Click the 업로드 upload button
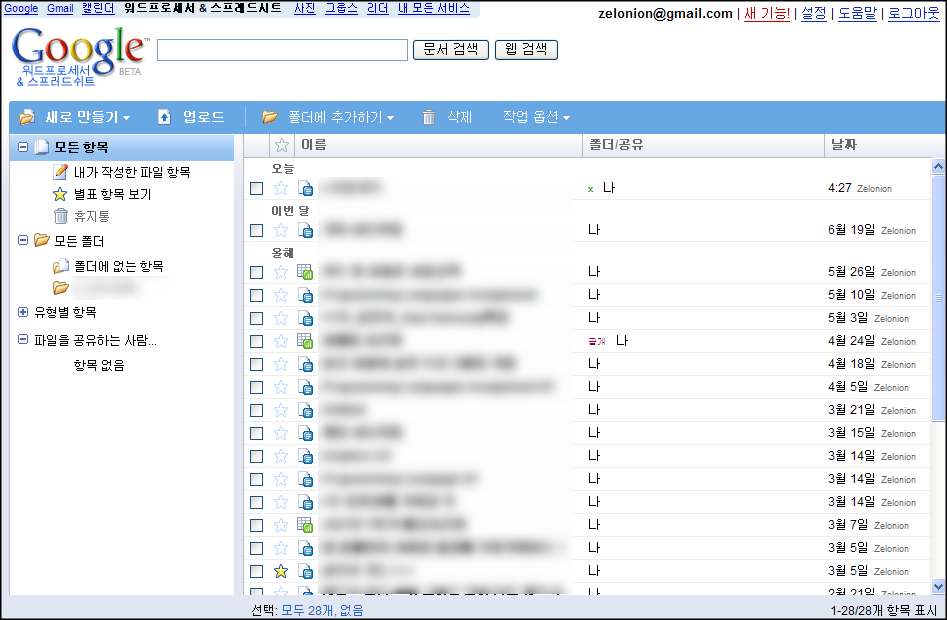The width and height of the screenshot is (947, 620). click(x=191, y=117)
